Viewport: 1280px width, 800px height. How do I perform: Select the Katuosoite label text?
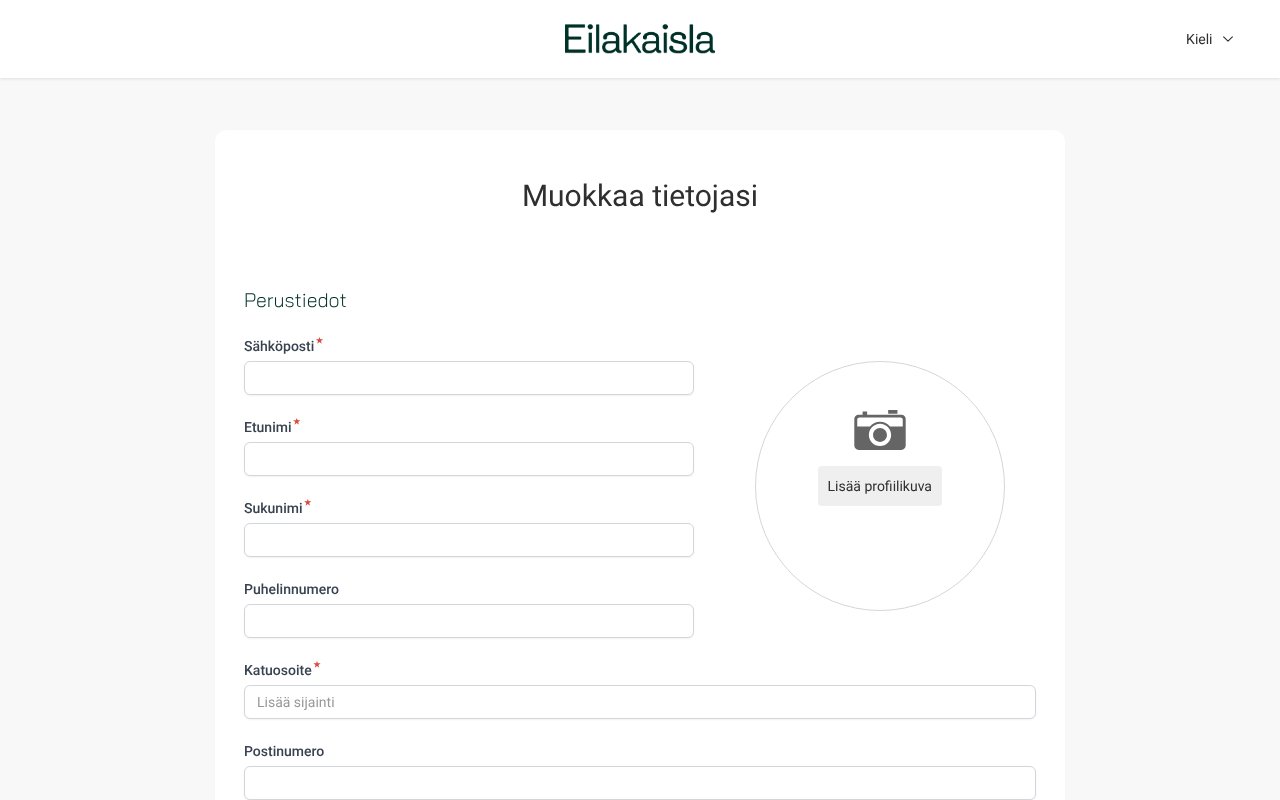coord(278,670)
